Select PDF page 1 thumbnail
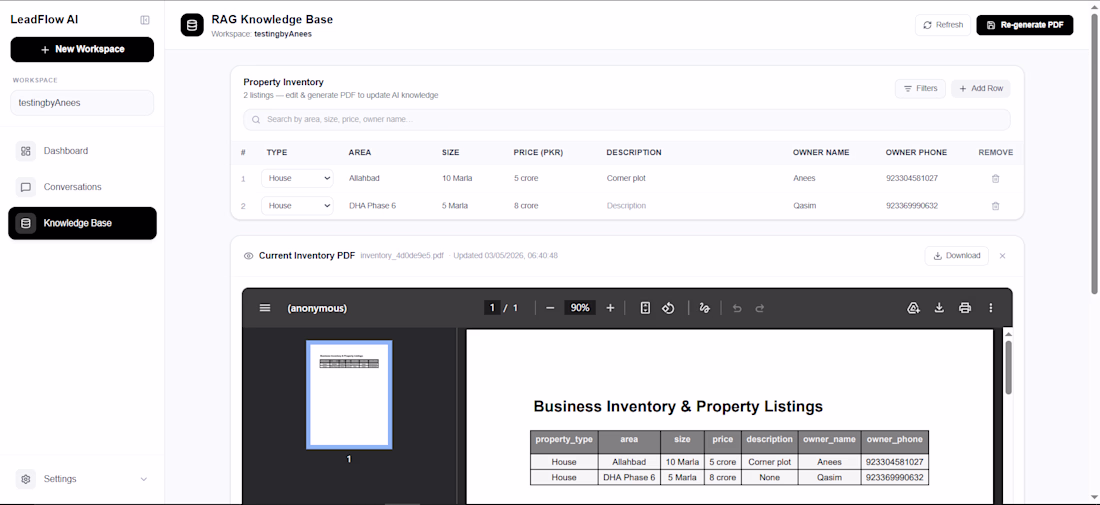The width and height of the screenshot is (1100, 505). click(349, 395)
